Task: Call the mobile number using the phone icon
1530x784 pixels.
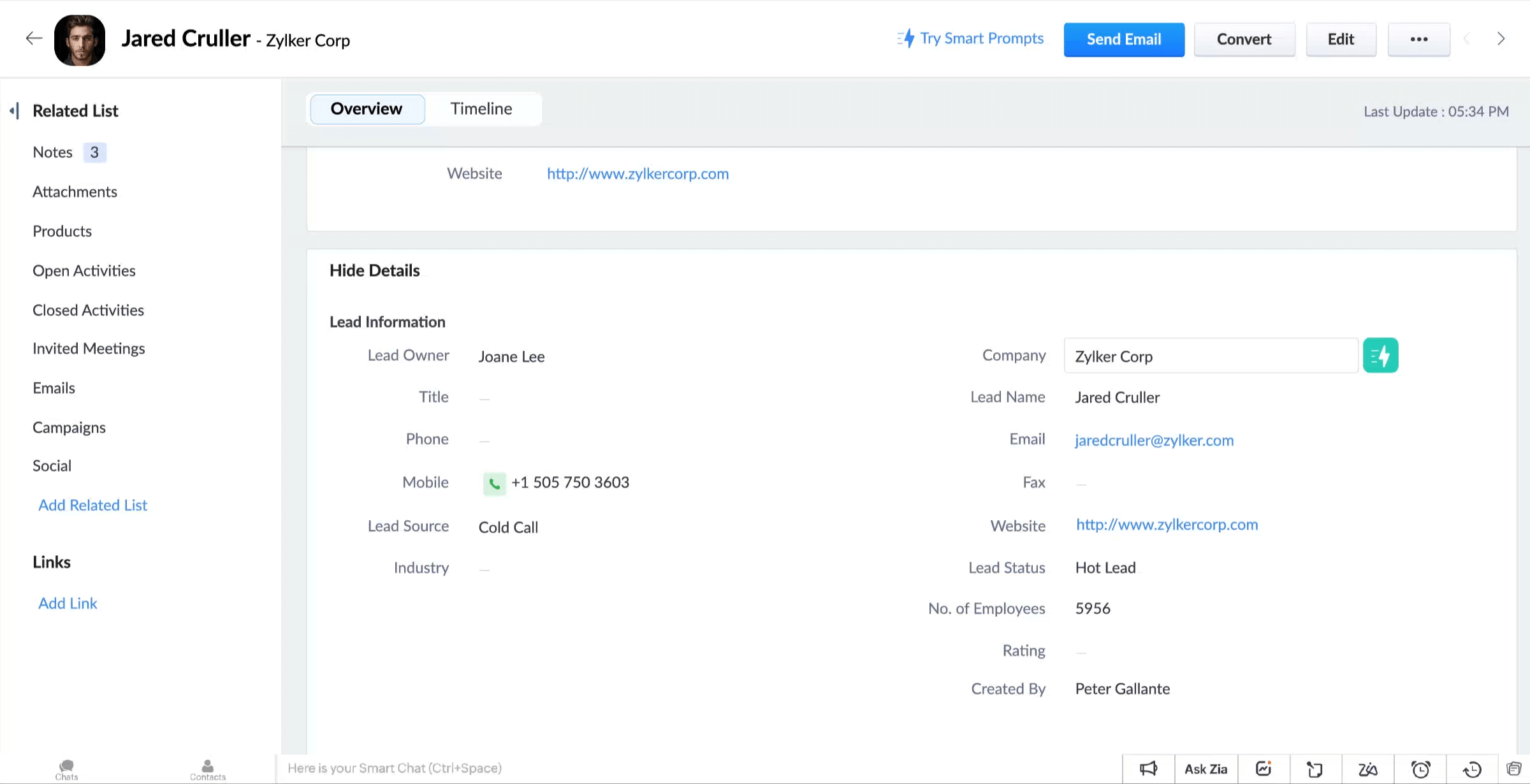Action: tap(494, 483)
